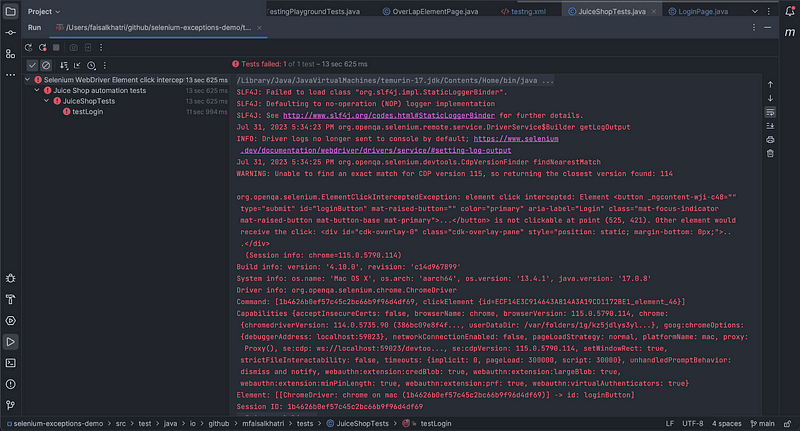Collapse the JuiceShopTests tree node
The image size is (800, 431).
coord(46,101)
